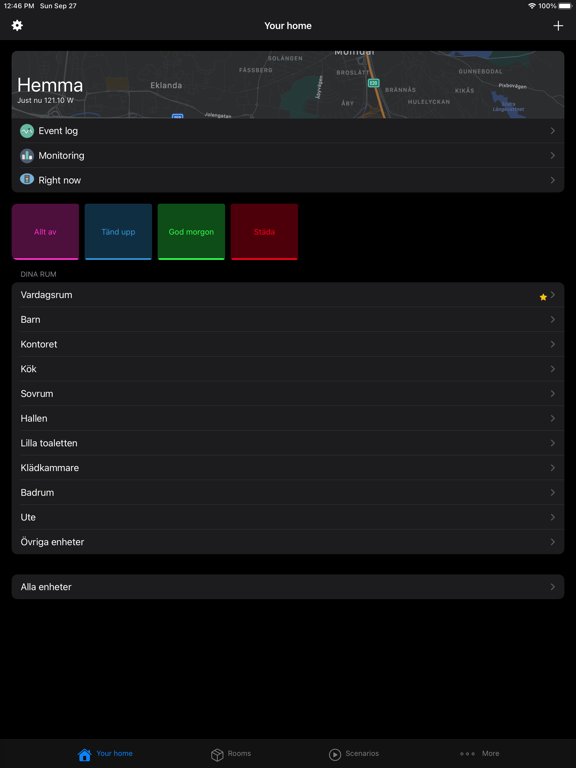Tap the Event log waveform icon
The width and height of the screenshot is (576, 768).
(x=27, y=131)
